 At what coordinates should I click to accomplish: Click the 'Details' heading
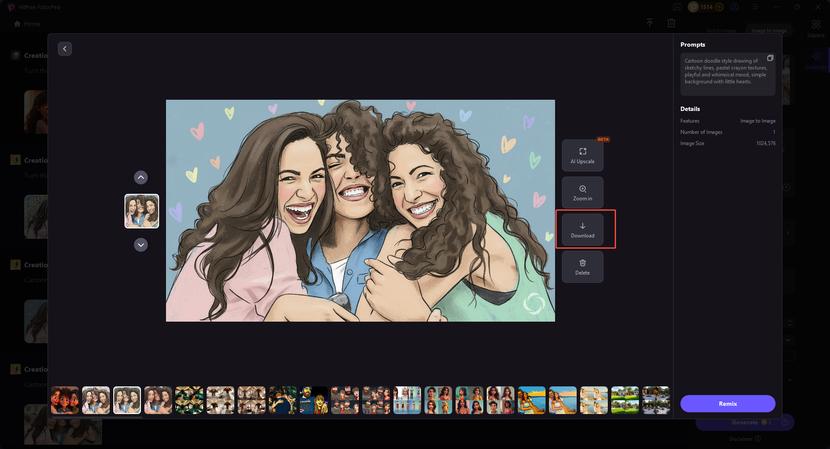[690, 109]
